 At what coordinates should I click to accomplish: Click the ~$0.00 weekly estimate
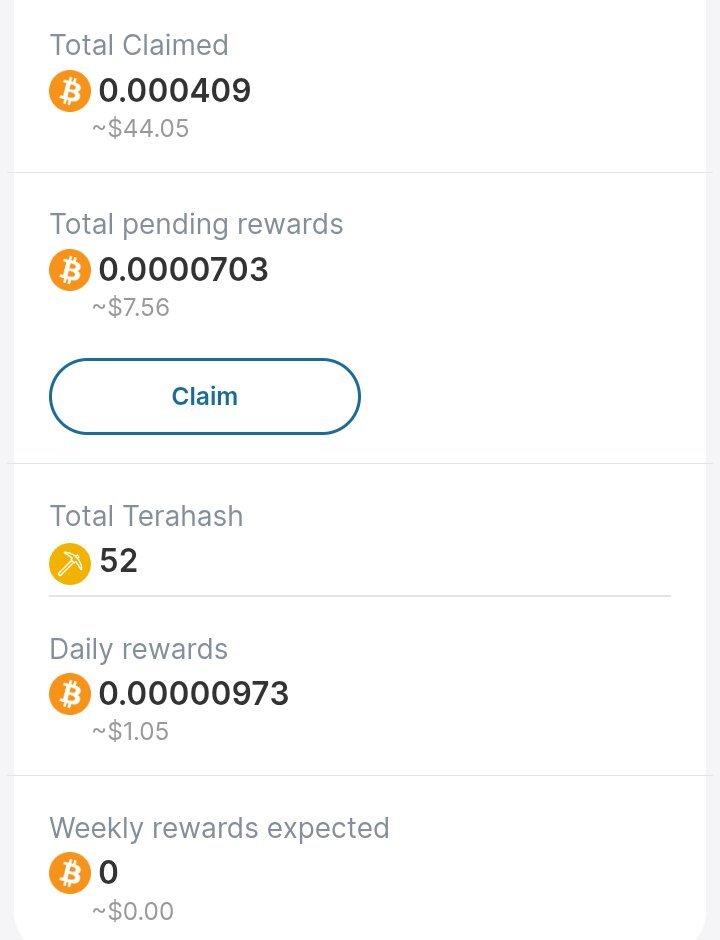132,911
